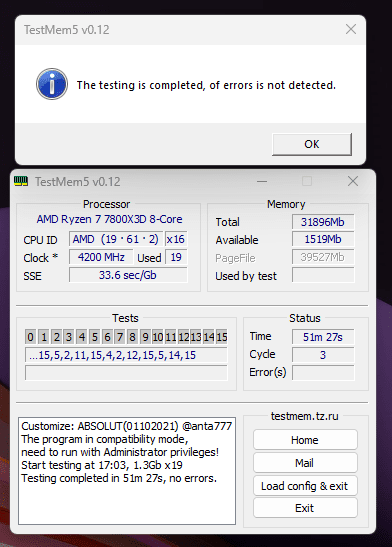The width and height of the screenshot is (392, 547).
Task: Click the Cycle value 3
Action: 323,355
